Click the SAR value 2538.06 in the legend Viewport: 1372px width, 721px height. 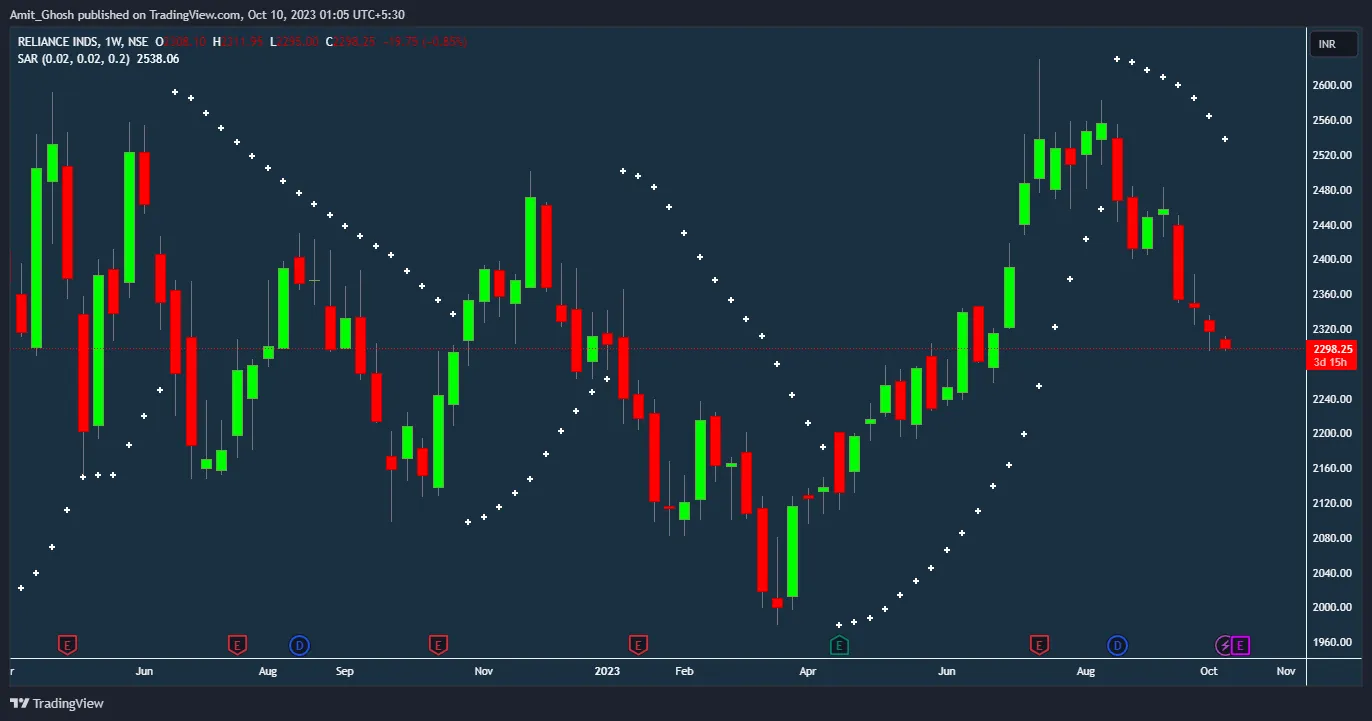[x=159, y=59]
